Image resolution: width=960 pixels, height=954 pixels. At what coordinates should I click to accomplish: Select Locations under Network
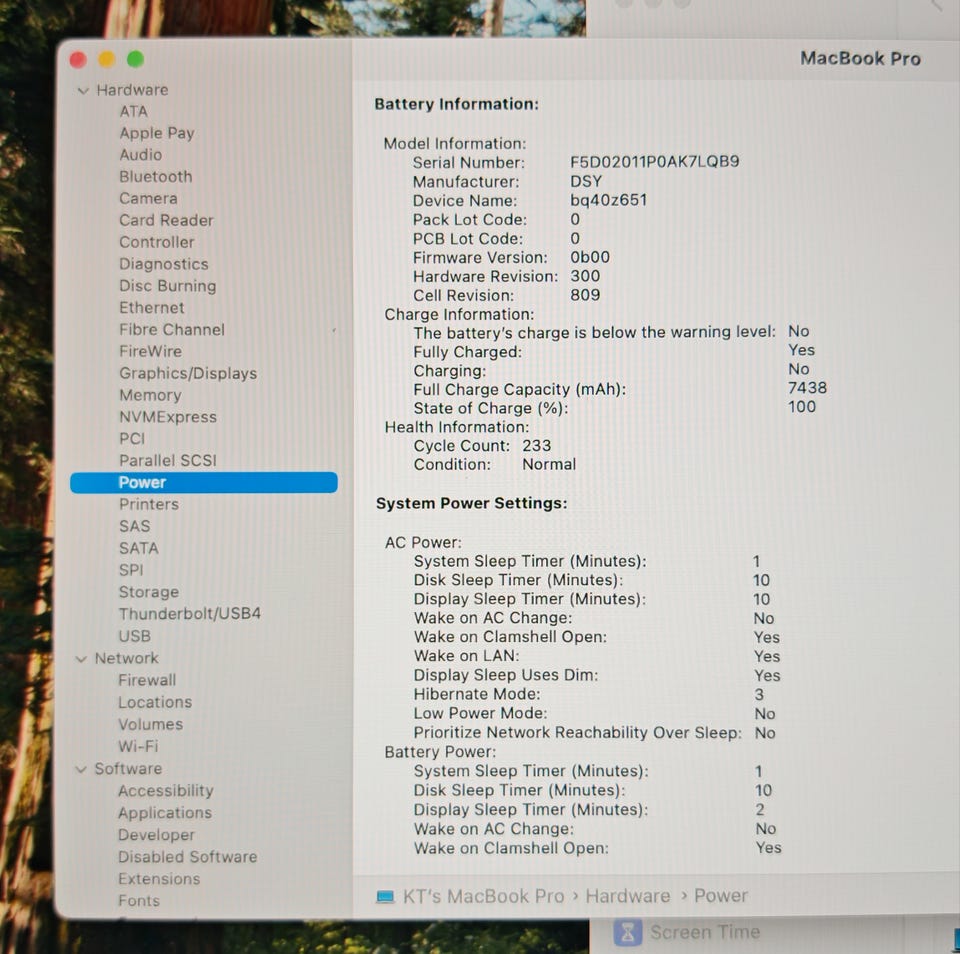point(155,702)
